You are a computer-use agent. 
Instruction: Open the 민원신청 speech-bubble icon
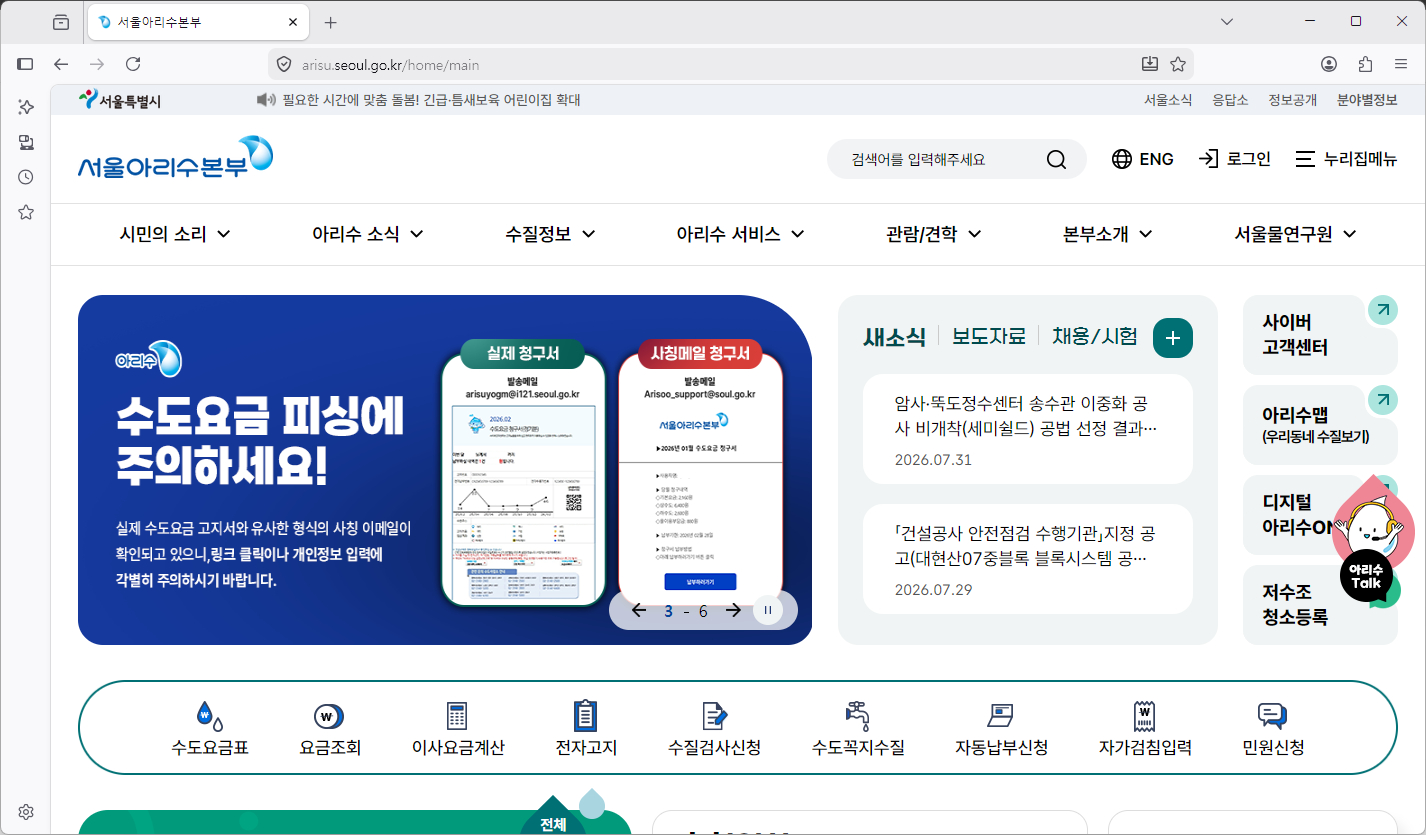coord(1272,716)
